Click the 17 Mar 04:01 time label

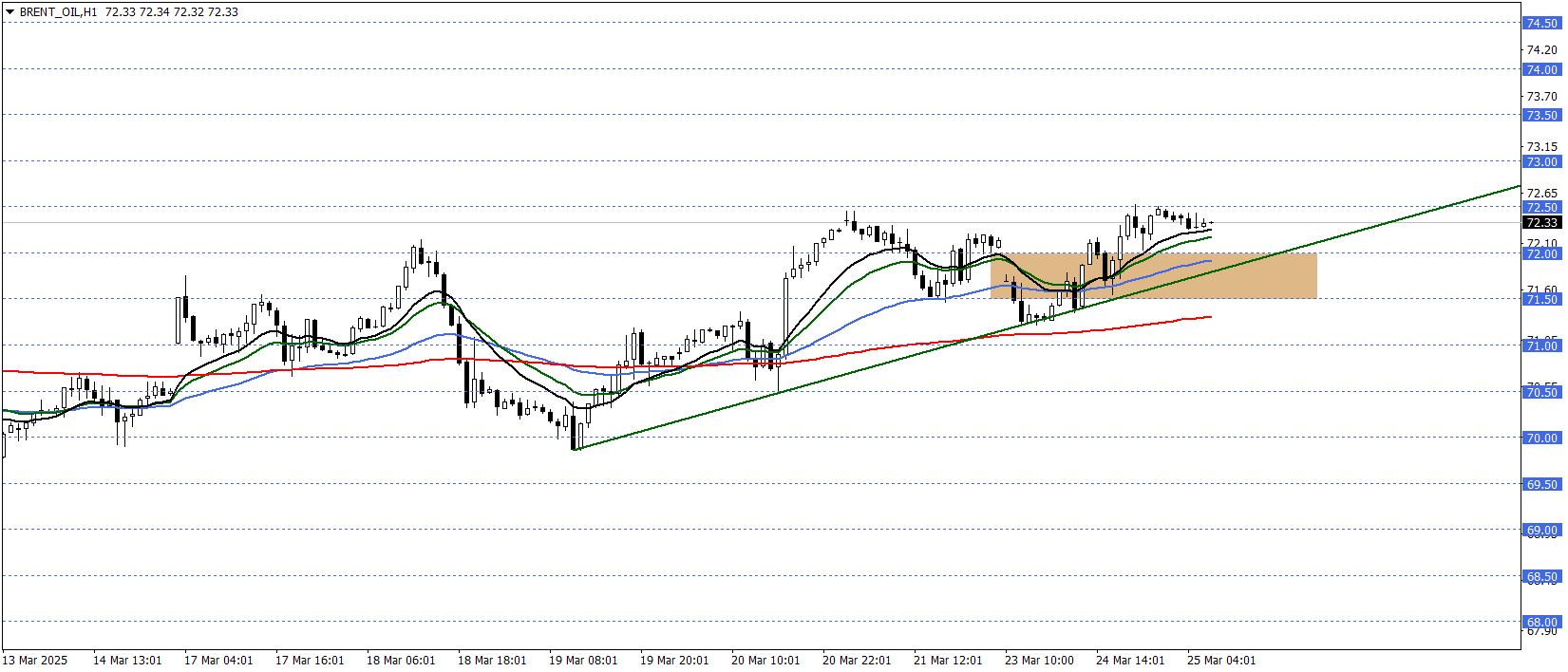pos(218,661)
